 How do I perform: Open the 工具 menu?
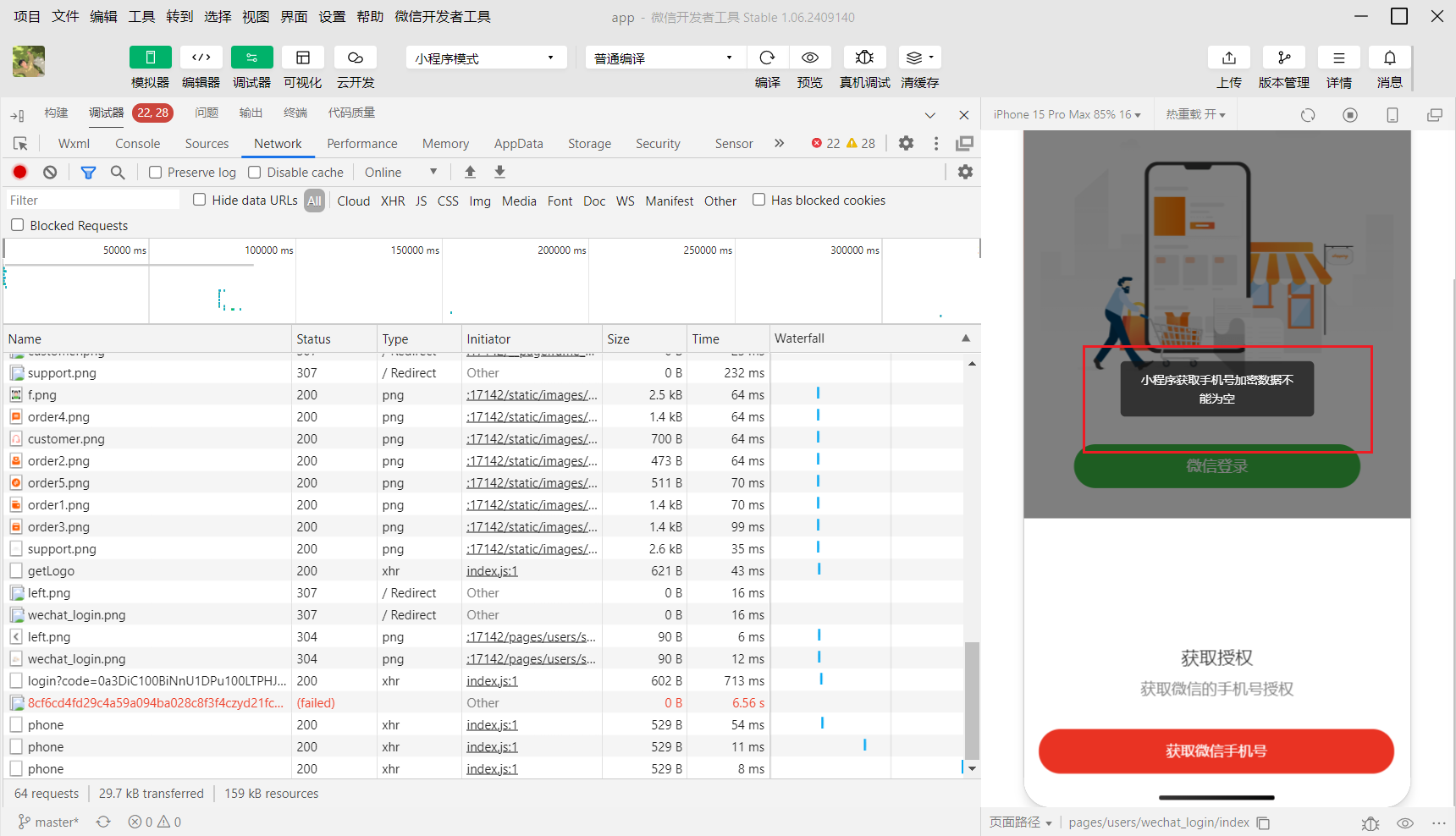pyautogui.click(x=141, y=16)
